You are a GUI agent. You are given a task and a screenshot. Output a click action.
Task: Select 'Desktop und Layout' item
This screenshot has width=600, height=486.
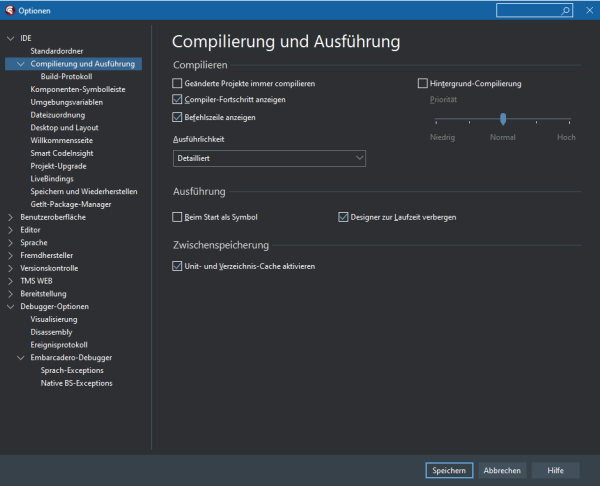(x=64, y=127)
